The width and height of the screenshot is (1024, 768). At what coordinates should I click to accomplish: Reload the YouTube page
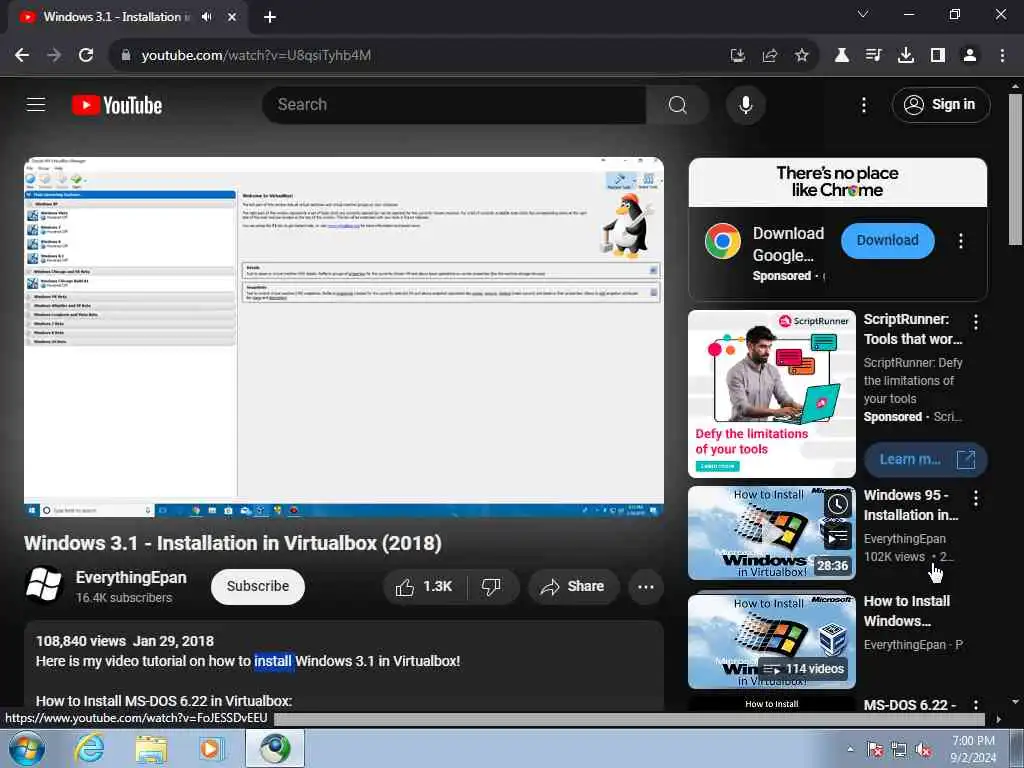(86, 56)
